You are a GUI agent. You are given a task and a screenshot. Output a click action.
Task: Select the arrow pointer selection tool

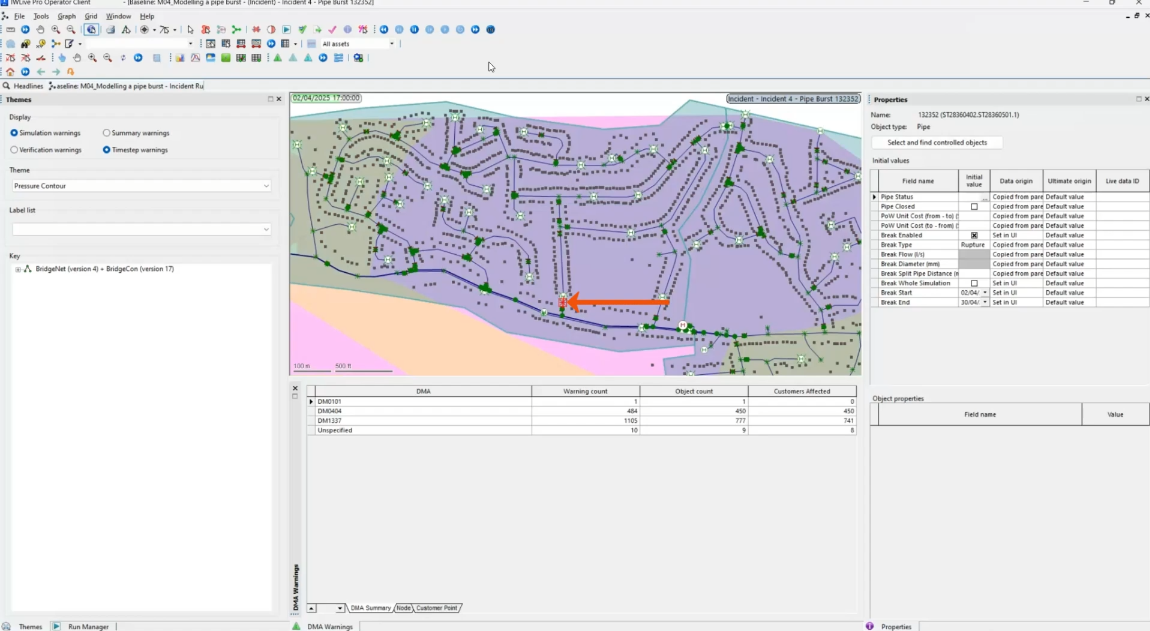190,30
